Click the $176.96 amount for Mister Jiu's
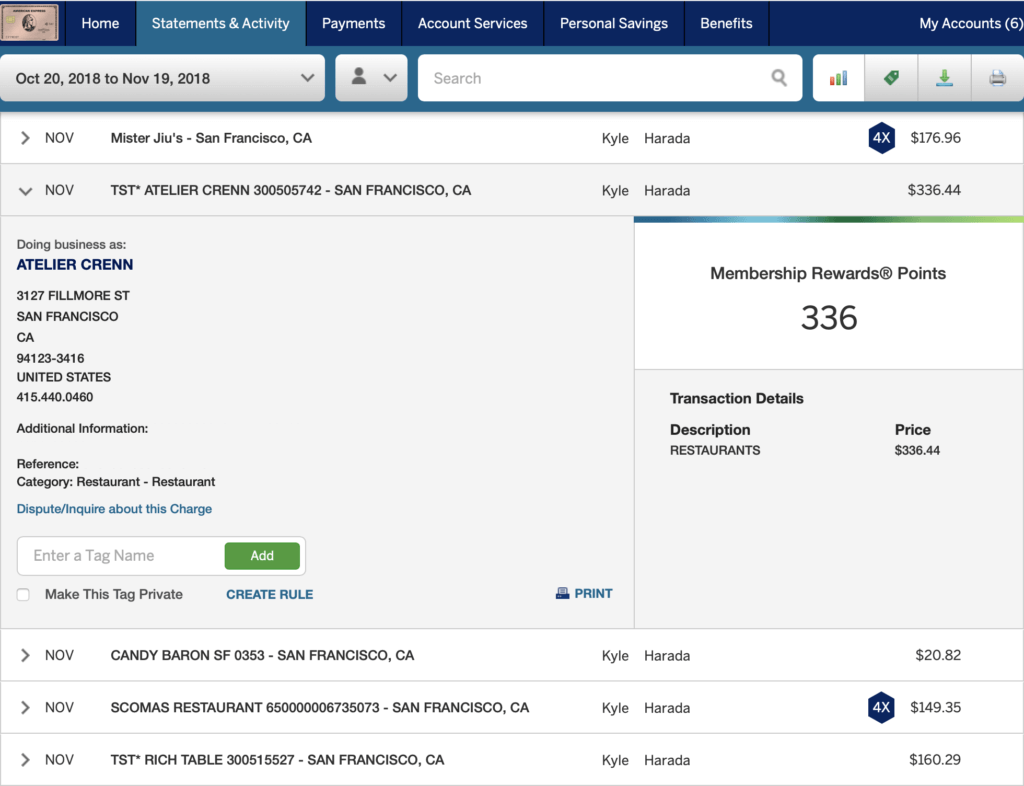 (x=935, y=138)
